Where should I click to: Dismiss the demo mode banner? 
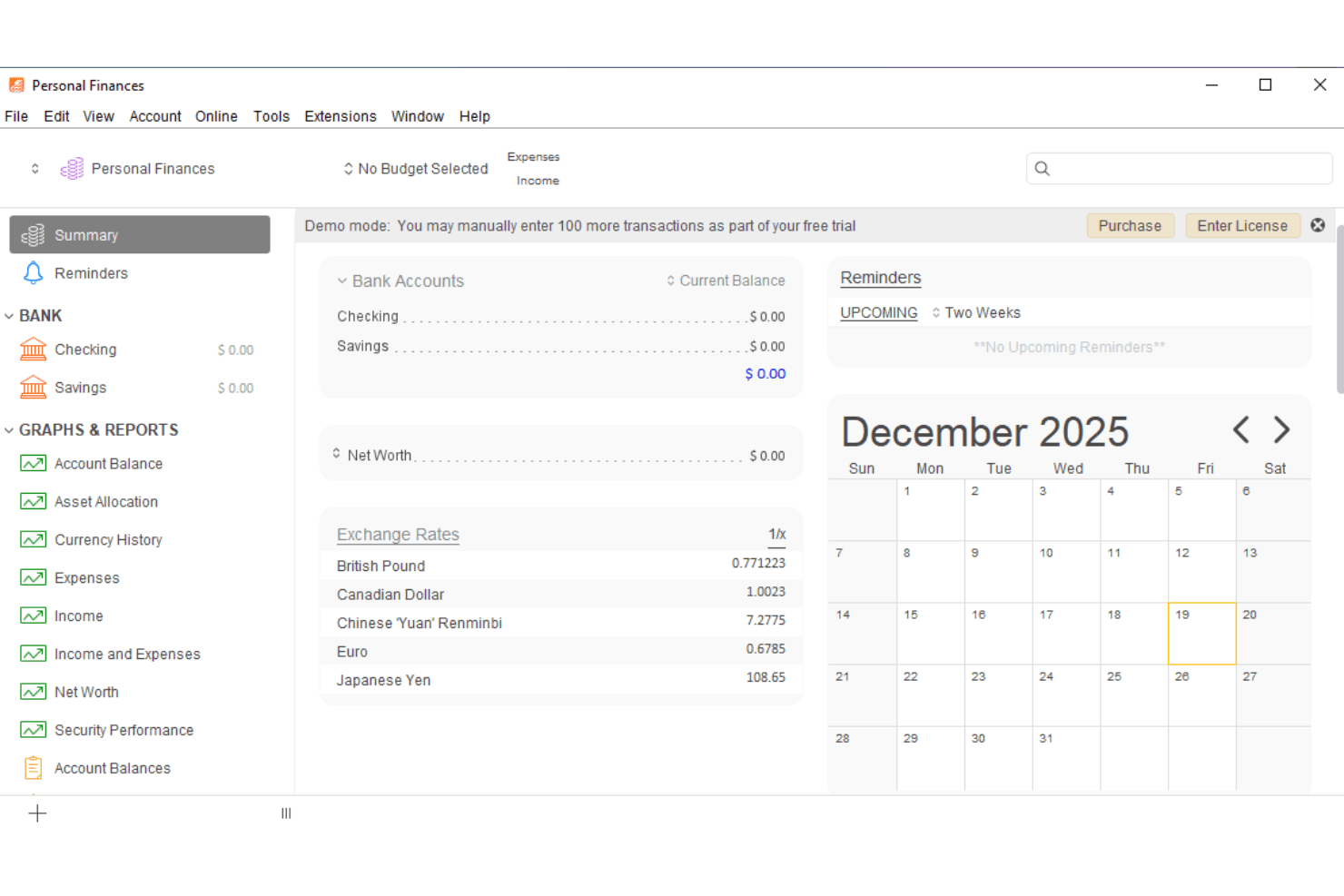coord(1318,225)
